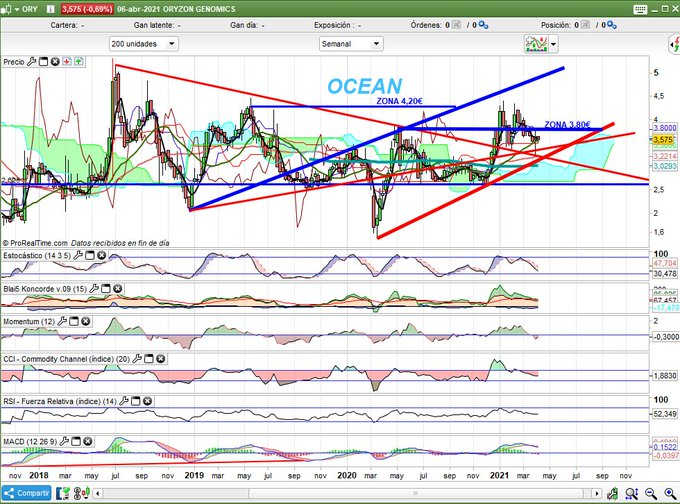This screenshot has height=504, width=680.
Task: Click the info icon beside ORY
Action: point(51,9)
